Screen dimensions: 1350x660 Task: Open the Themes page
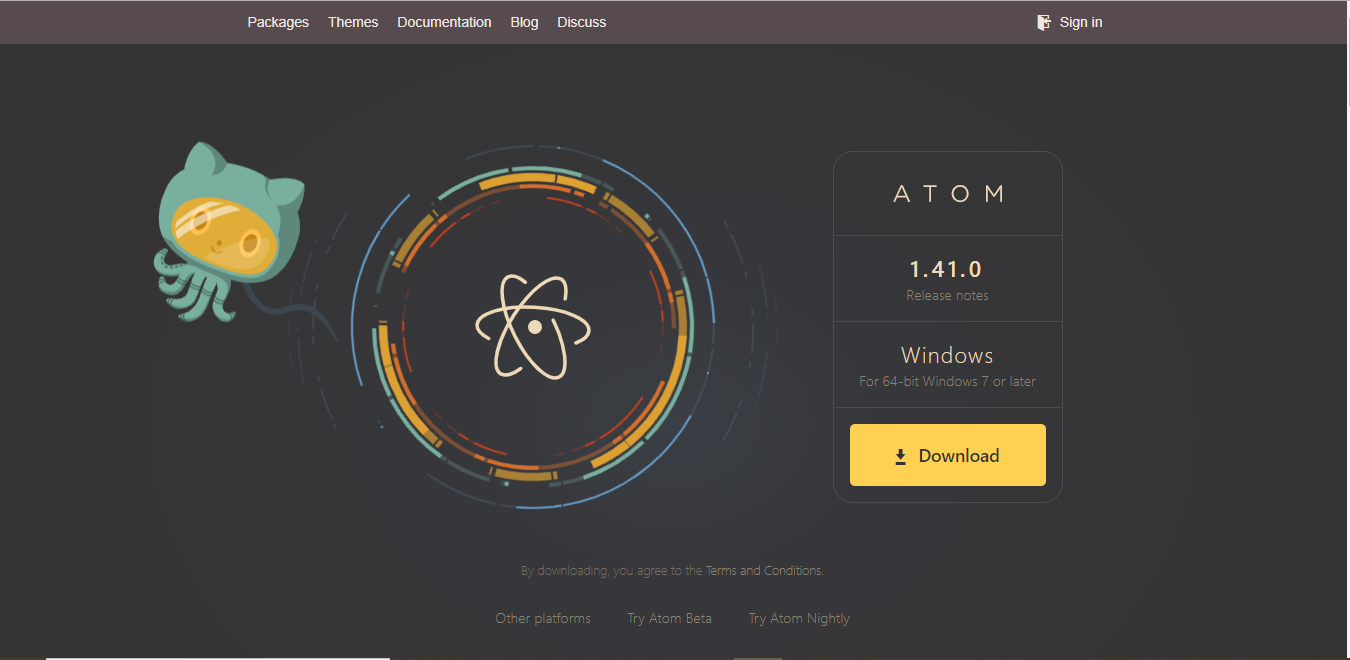(x=353, y=22)
